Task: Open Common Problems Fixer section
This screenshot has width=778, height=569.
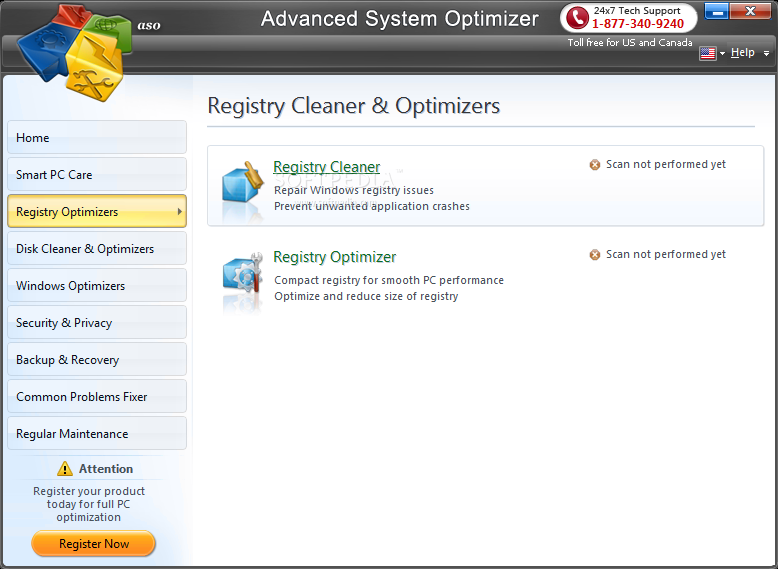Action: (x=97, y=396)
